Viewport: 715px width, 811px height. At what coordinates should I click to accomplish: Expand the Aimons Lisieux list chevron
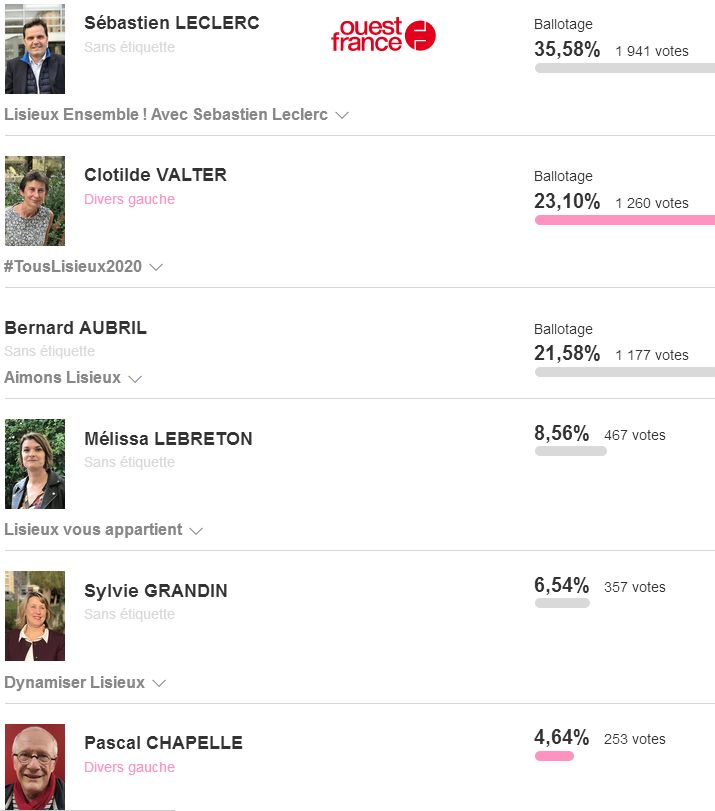coord(135,379)
